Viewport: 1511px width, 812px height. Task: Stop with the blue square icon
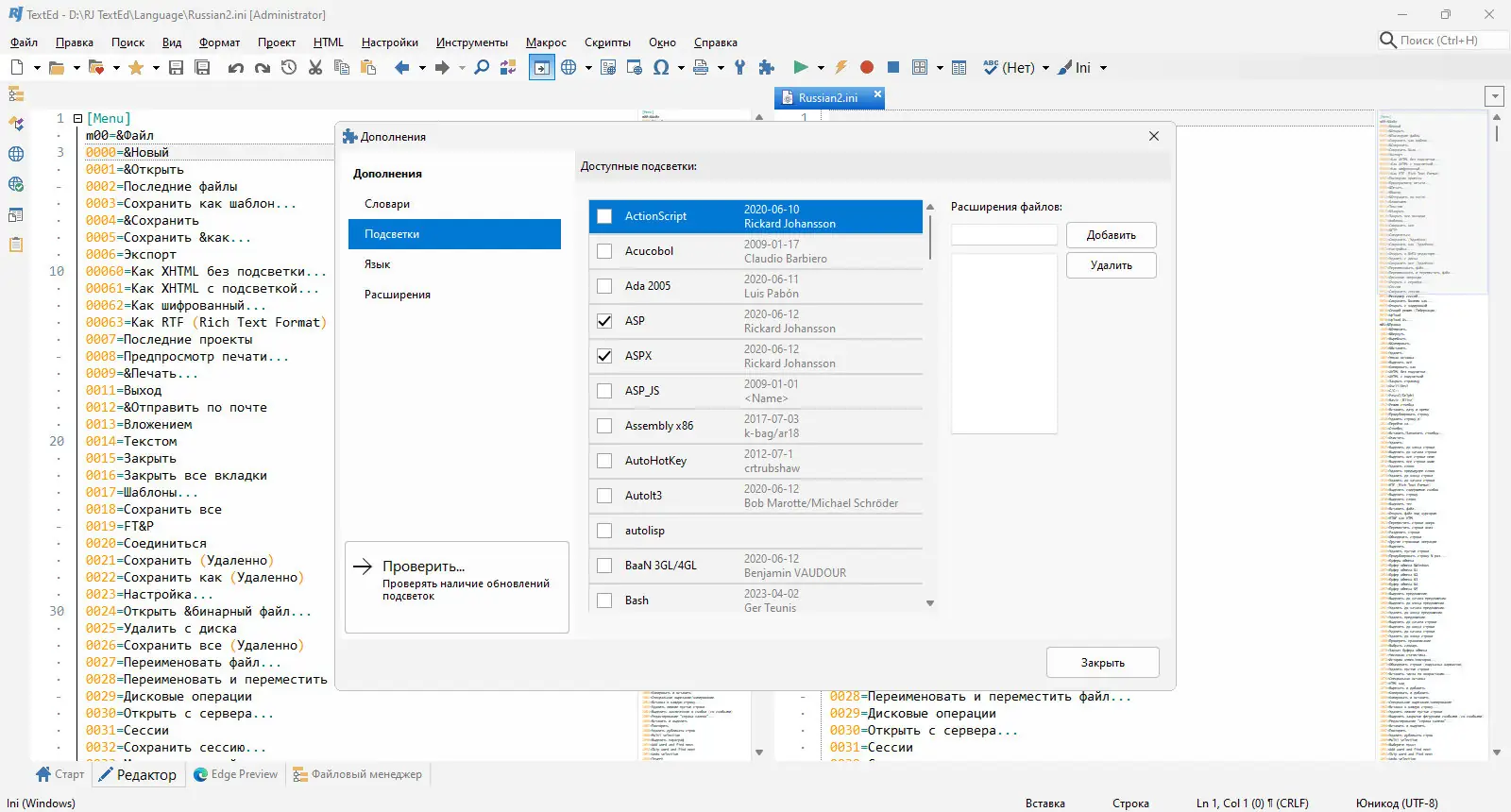click(x=893, y=67)
